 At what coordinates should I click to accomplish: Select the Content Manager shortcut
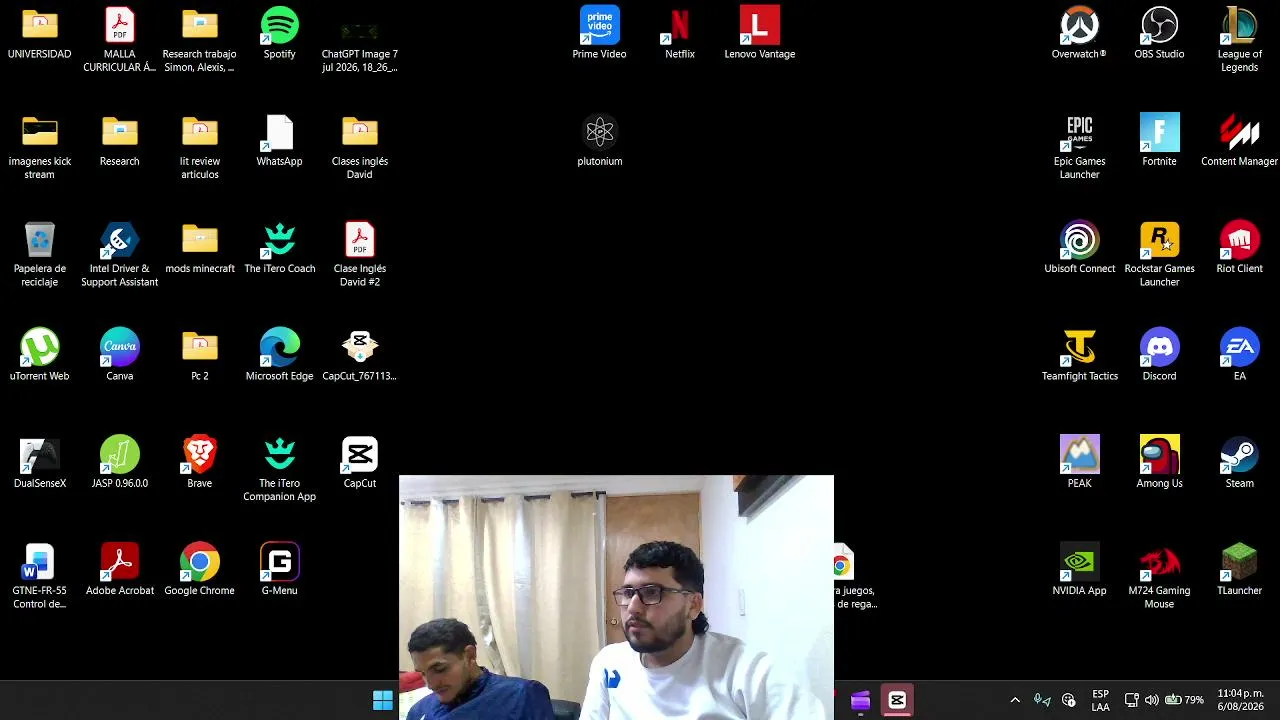[x=1240, y=132]
